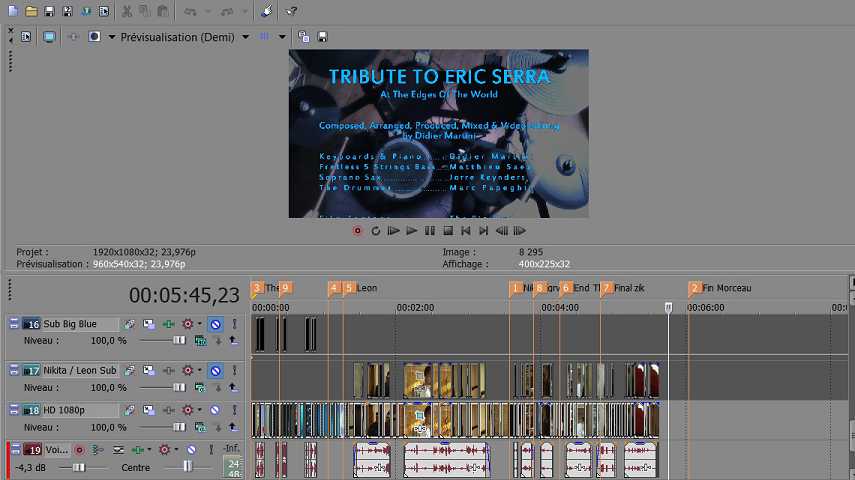Expand the preview overlays dropdown arrow
This screenshot has height=480, width=855.
click(x=282, y=37)
